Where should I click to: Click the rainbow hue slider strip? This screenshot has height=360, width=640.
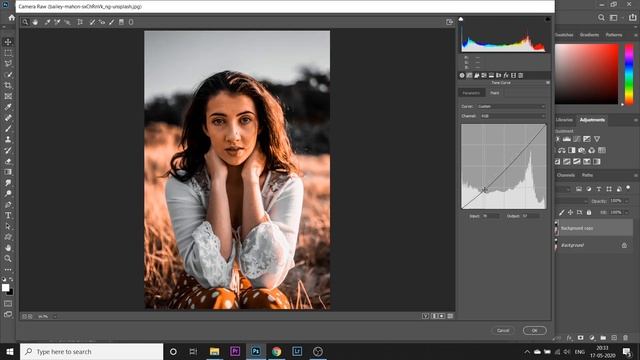[629, 74]
